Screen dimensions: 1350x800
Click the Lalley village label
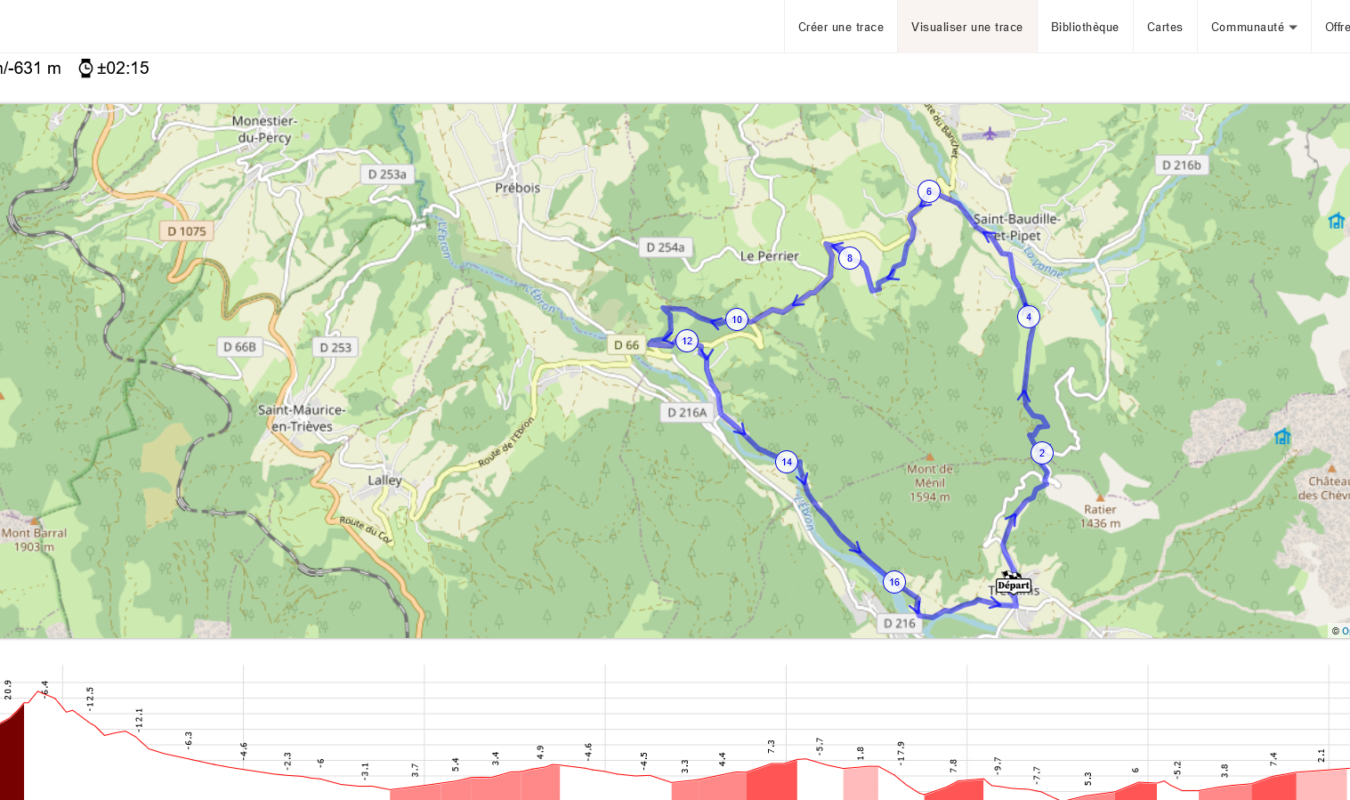[385, 480]
